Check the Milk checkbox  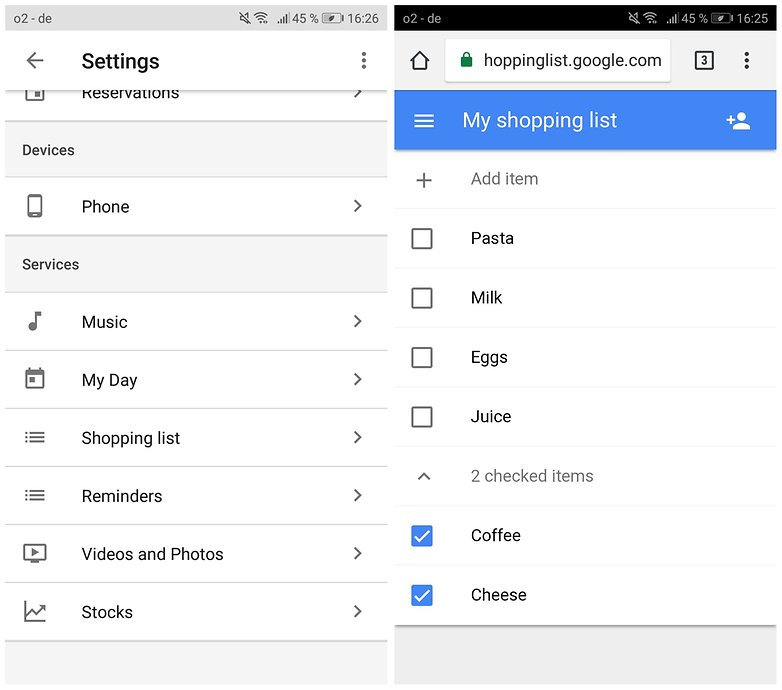coord(422,298)
